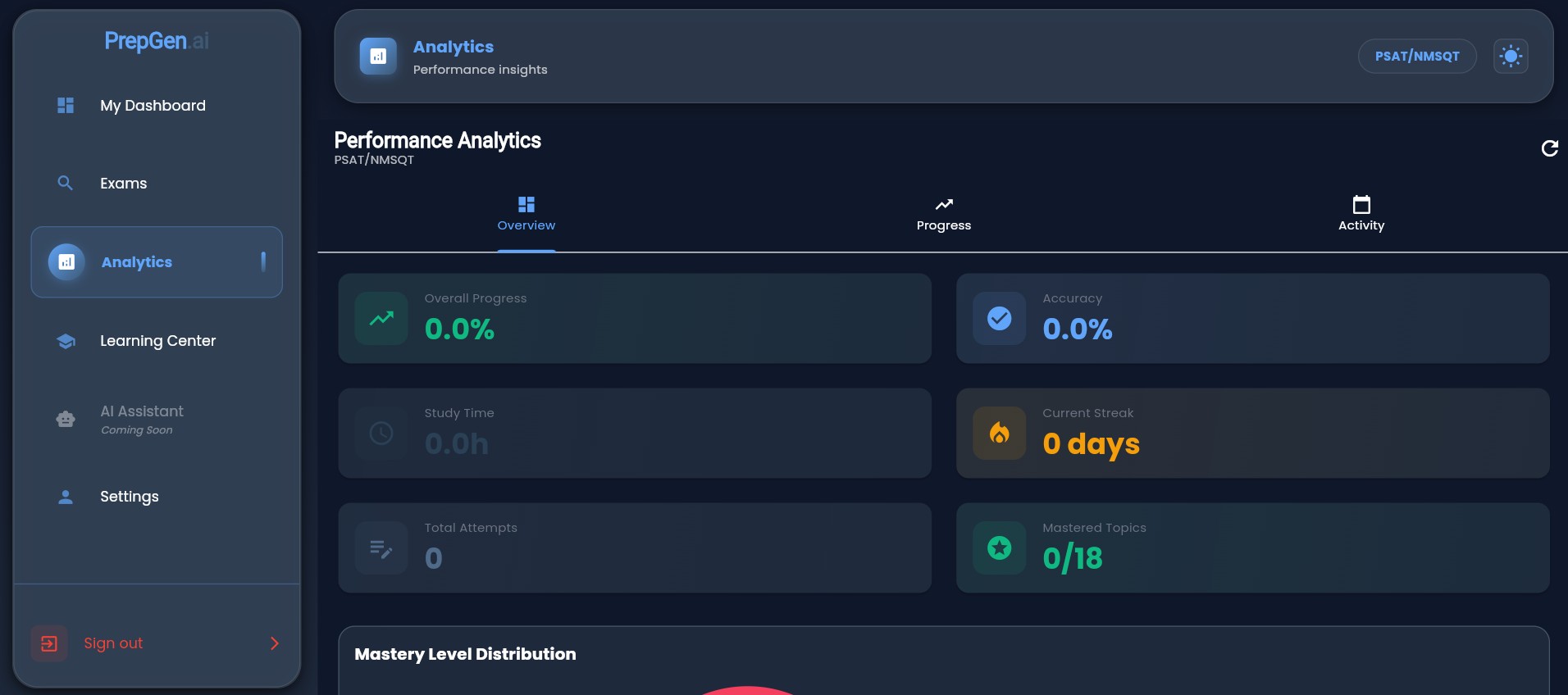Screen dimensions: 1568x695
Task: Click the PrepGen.ai logo
Action: (x=157, y=41)
